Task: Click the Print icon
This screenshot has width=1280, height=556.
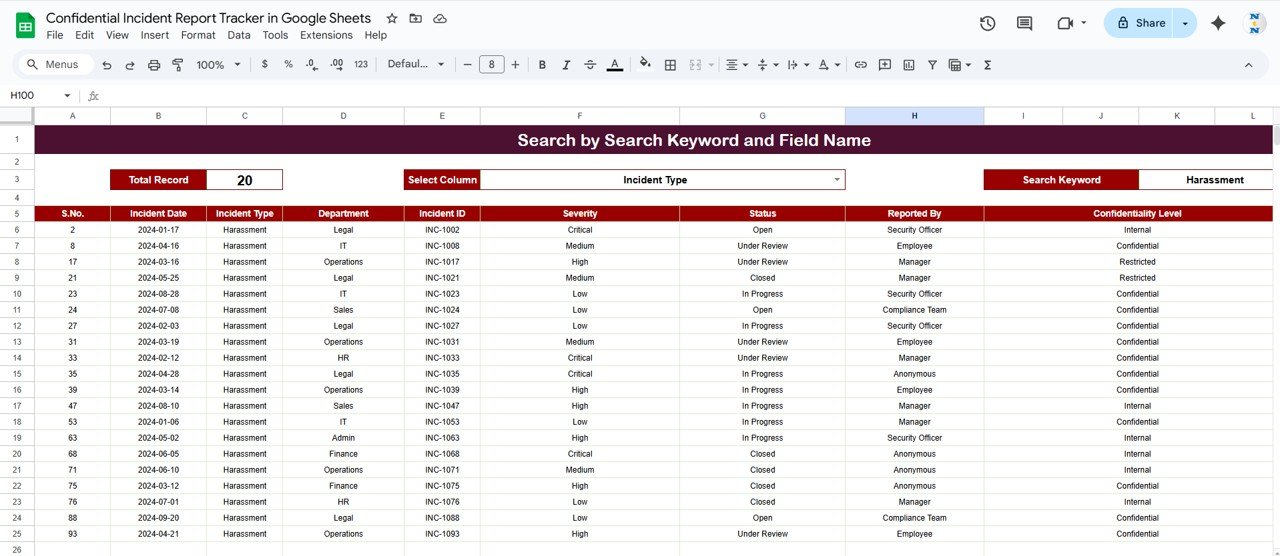Action: [154, 65]
